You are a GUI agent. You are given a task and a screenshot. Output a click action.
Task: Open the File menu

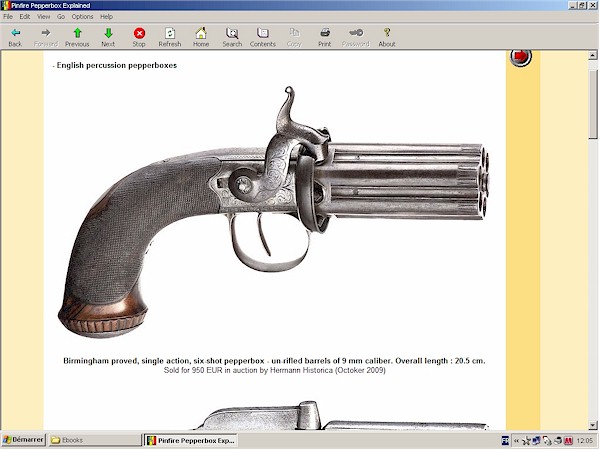pos(8,16)
